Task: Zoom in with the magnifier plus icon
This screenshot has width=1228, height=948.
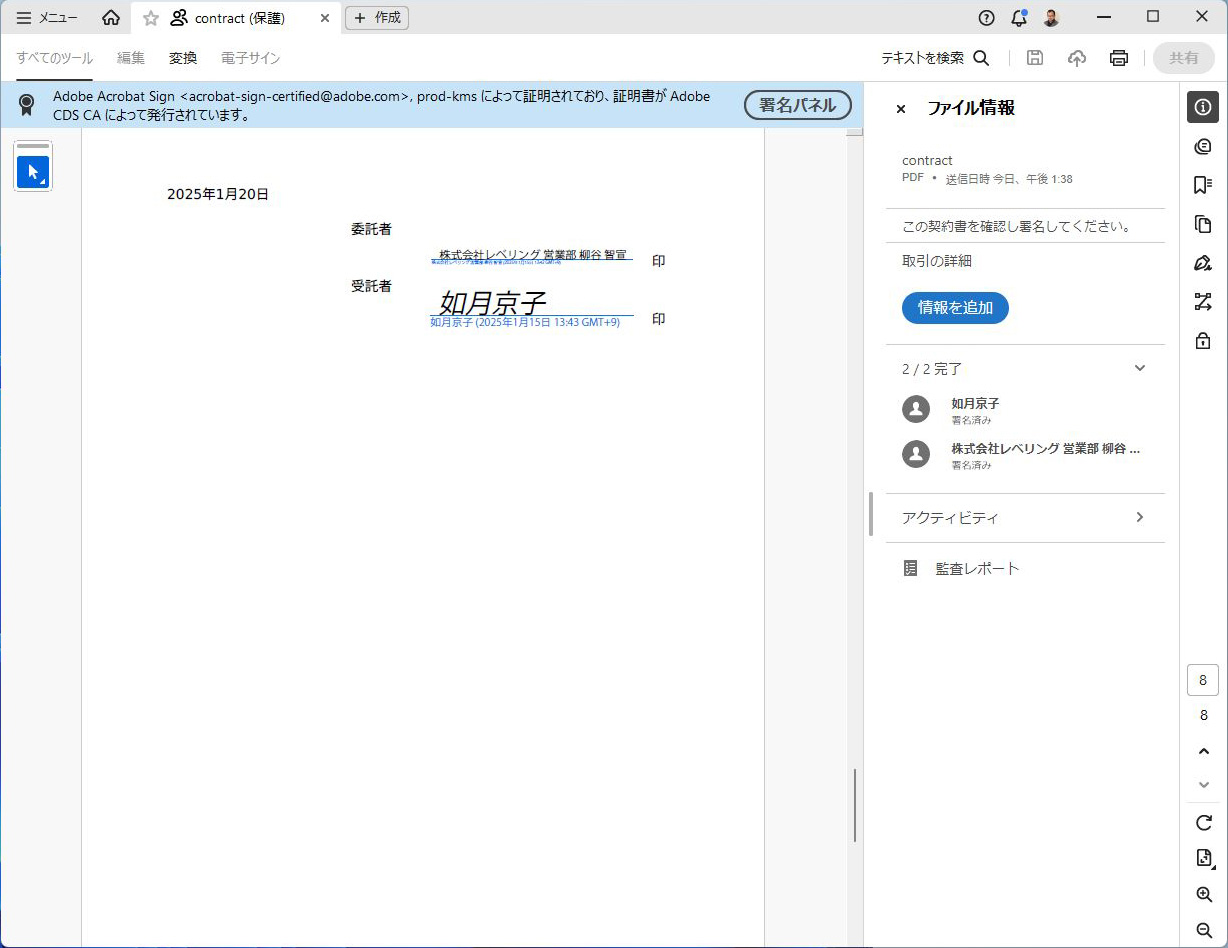Action: pos(1204,895)
